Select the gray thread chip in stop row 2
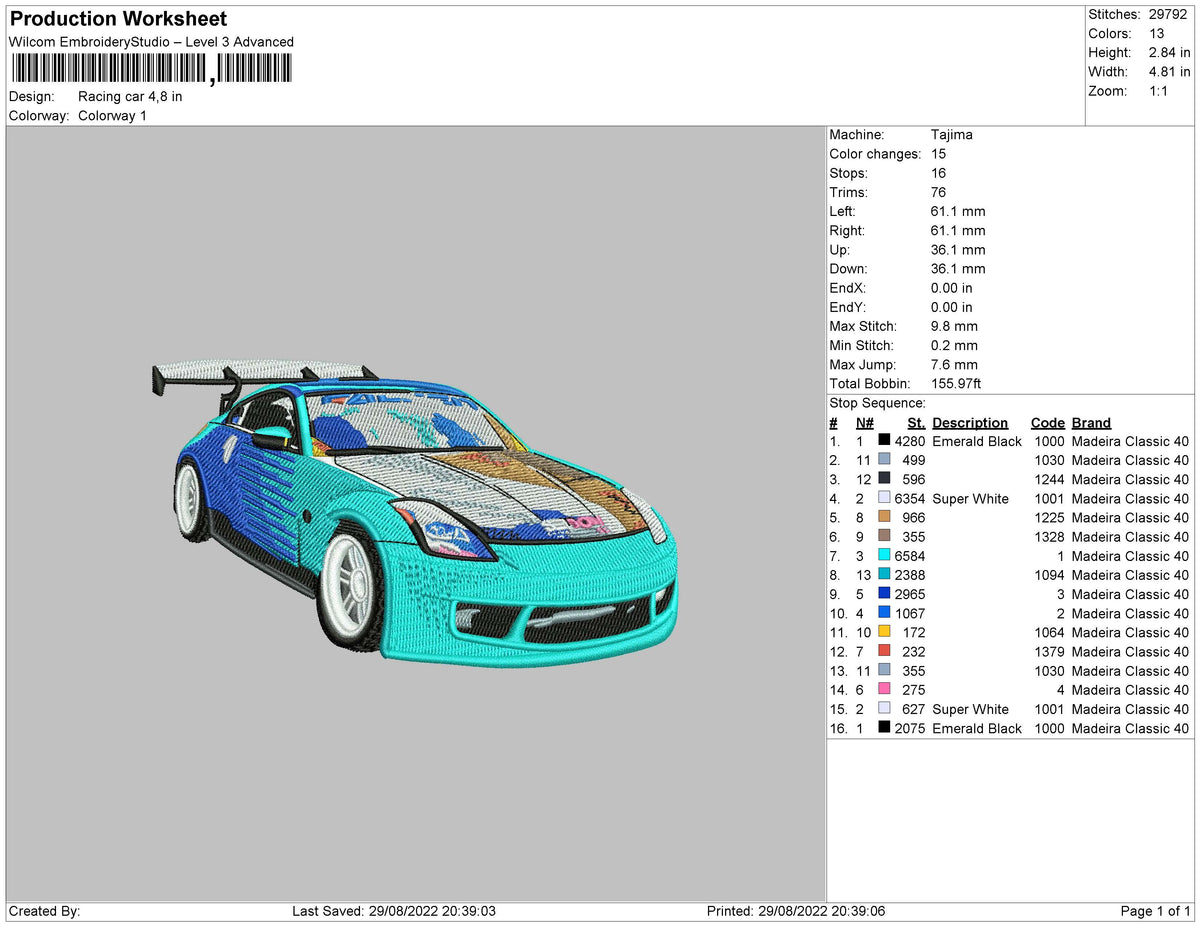This screenshot has height=927, width=1200. pyautogui.click(x=884, y=460)
